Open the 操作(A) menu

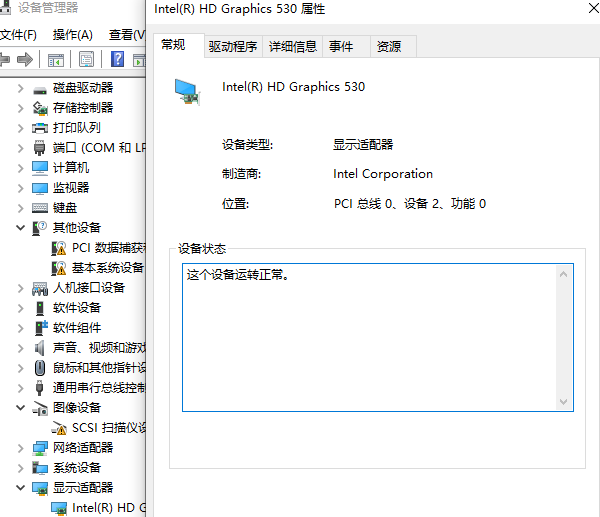(73, 35)
